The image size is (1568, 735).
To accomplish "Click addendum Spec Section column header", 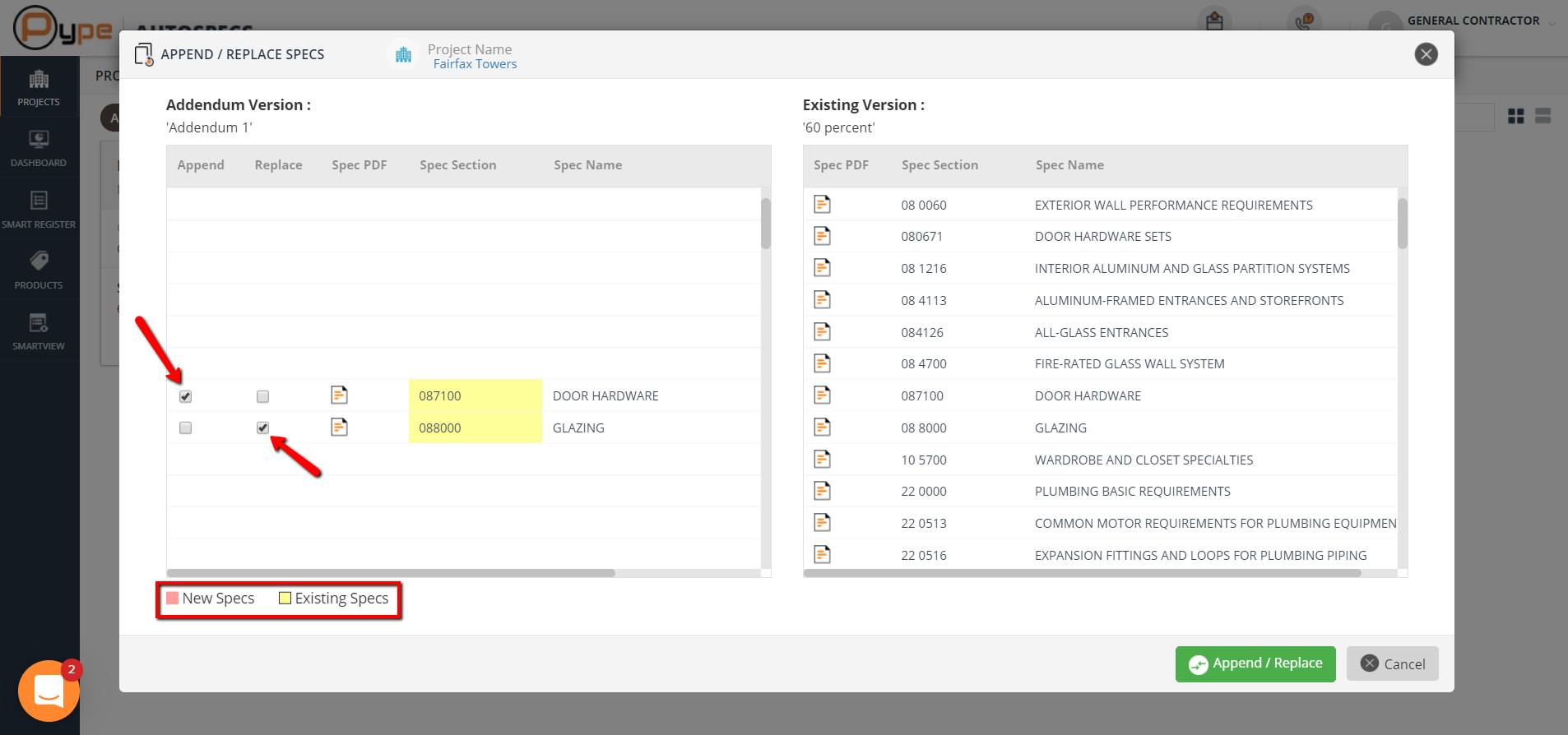I will click(x=458, y=165).
